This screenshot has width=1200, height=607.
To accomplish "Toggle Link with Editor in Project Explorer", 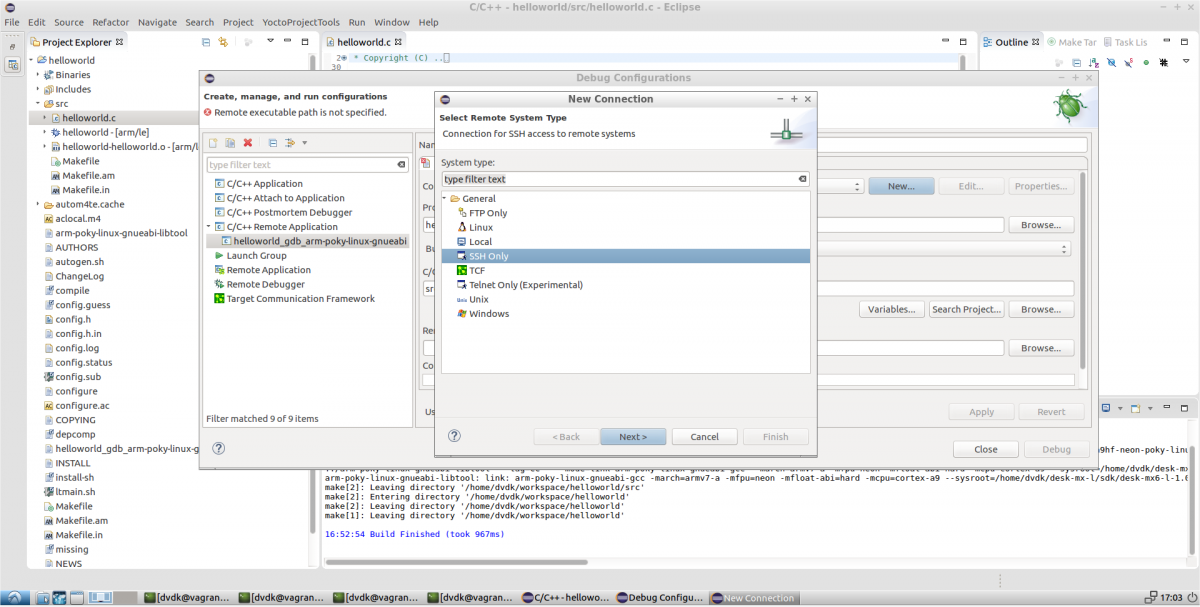I will [x=223, y=42].
